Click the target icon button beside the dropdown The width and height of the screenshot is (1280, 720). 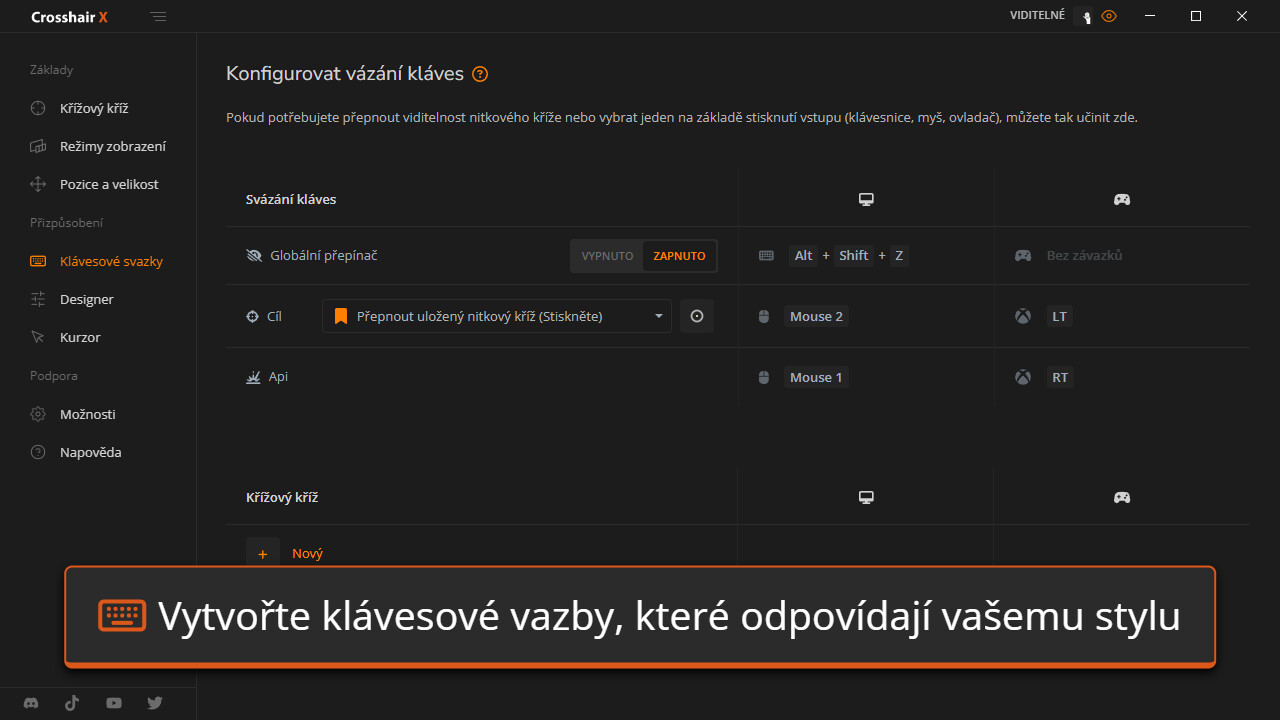pyautogui.click(x=697, y=316)
